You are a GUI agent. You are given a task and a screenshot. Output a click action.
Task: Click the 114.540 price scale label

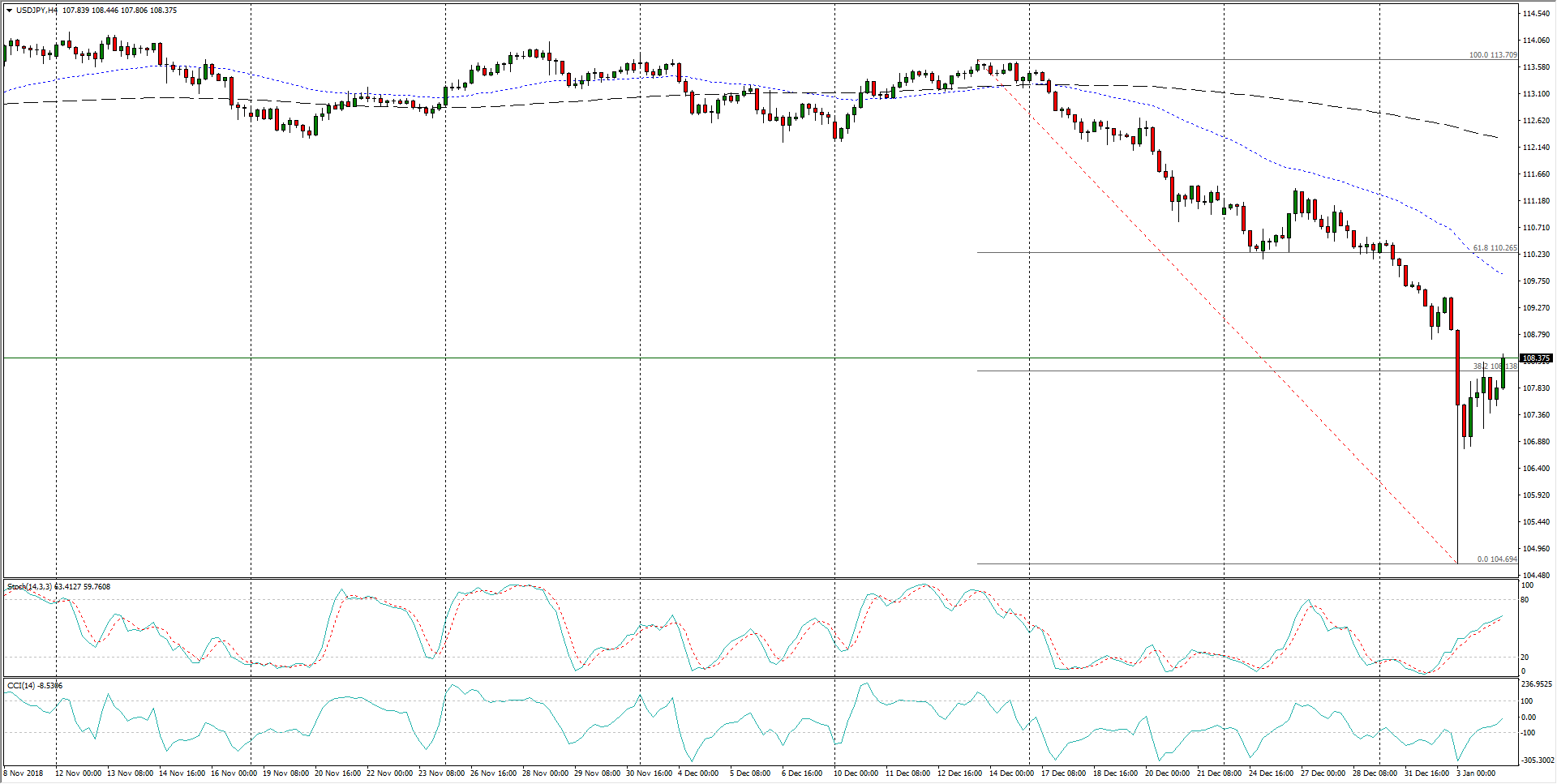pos(1536,14)
